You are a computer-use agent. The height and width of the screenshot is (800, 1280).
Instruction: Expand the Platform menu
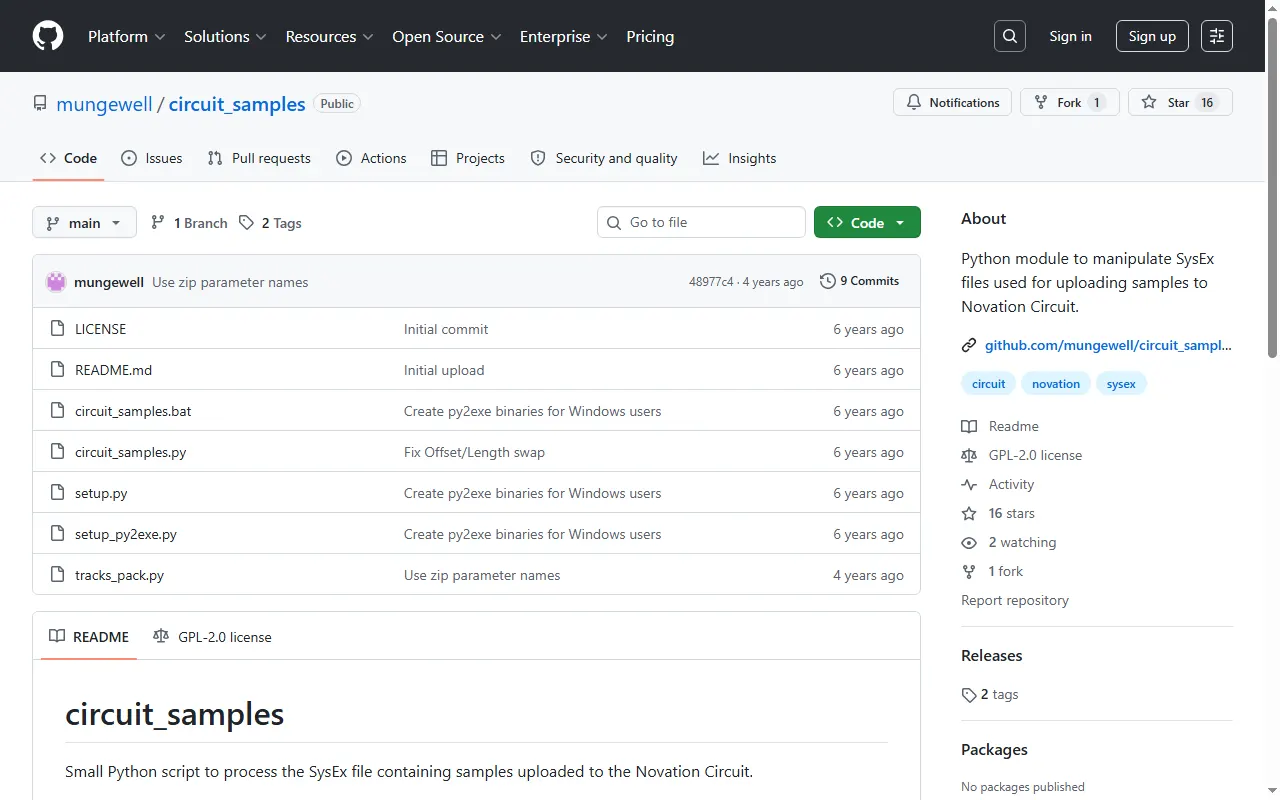(x=127, y=36)
